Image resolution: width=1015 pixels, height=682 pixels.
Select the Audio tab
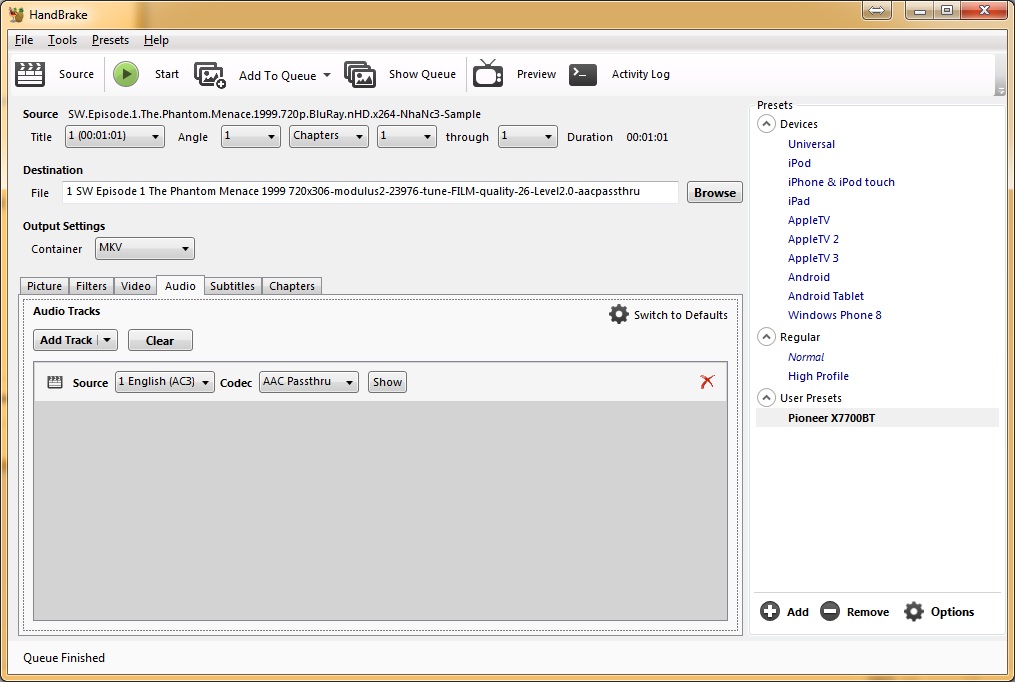tap(180, 285)
